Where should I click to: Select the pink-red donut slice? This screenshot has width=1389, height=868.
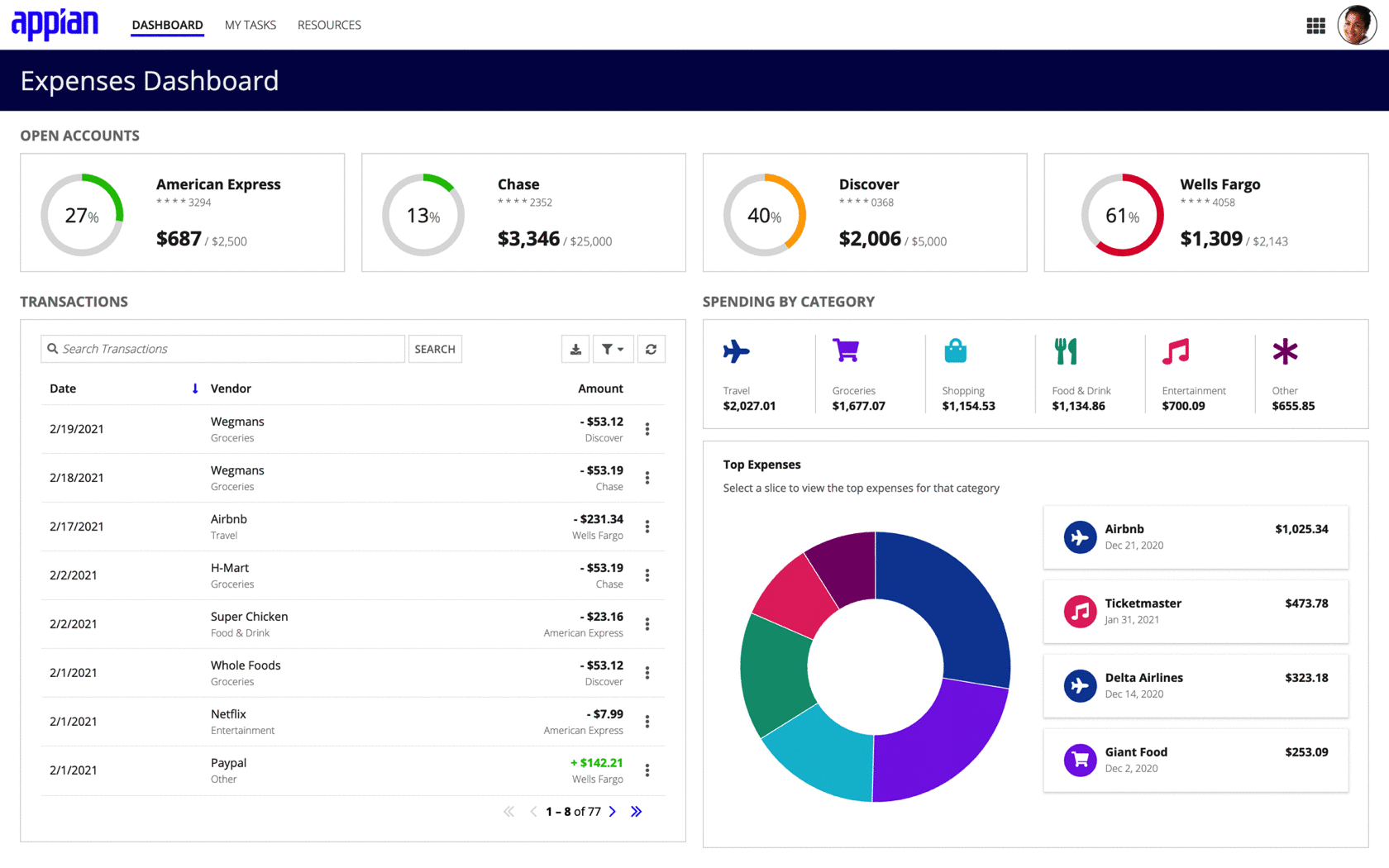pos(796,597)
